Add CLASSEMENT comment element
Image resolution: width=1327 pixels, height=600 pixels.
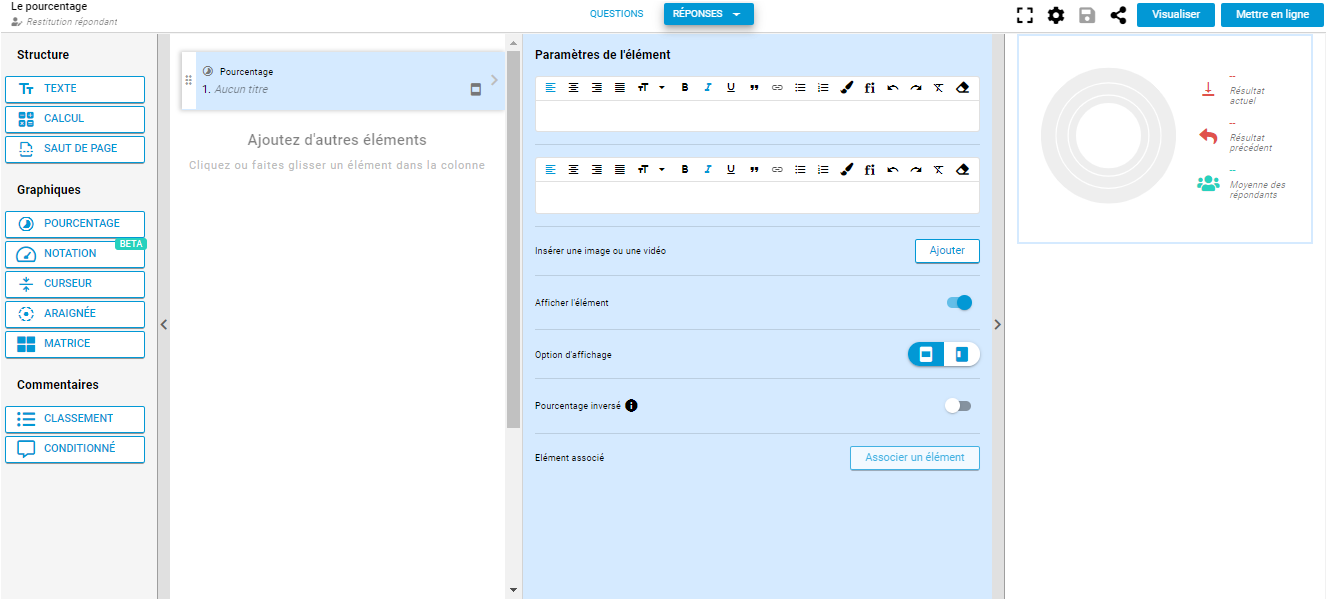click(x=75, y=419)
